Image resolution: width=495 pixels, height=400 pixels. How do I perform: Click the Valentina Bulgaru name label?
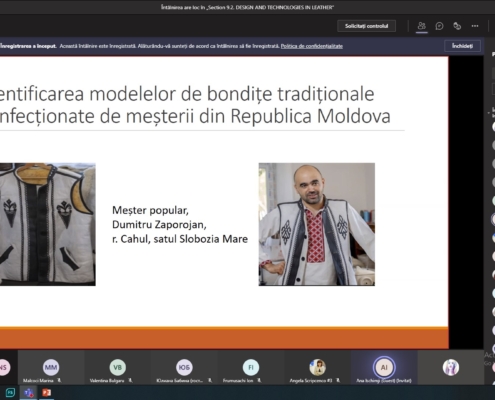pos(107,380)
